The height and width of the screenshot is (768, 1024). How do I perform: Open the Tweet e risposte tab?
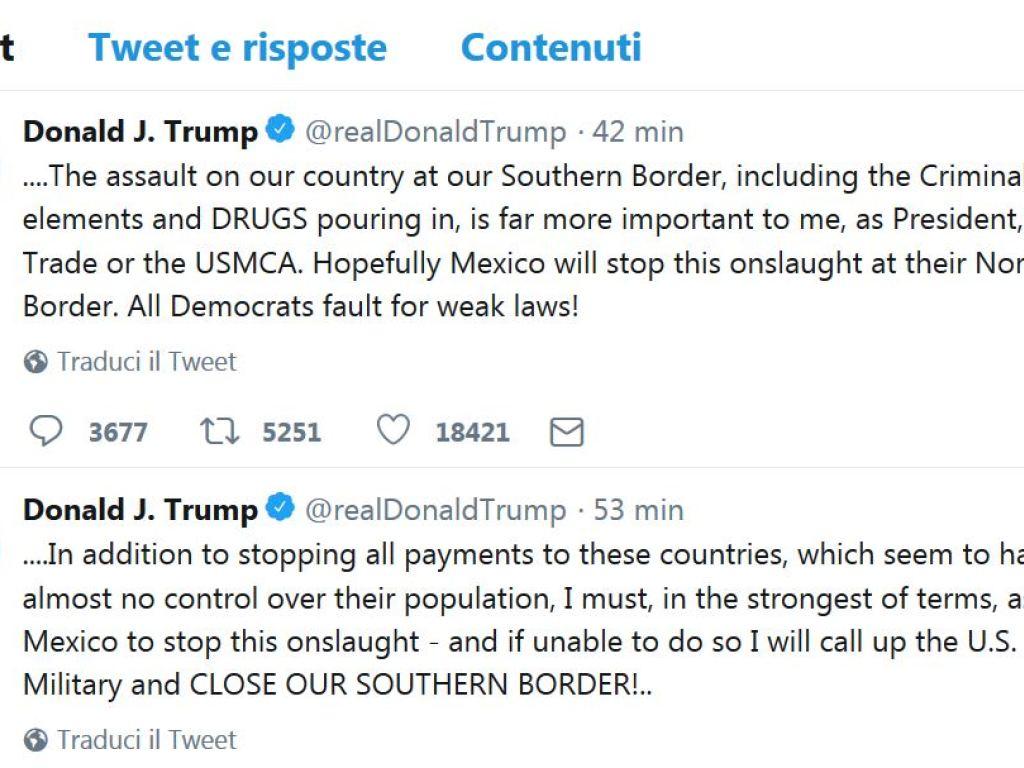pyautogui.click(x=237, y=47)
